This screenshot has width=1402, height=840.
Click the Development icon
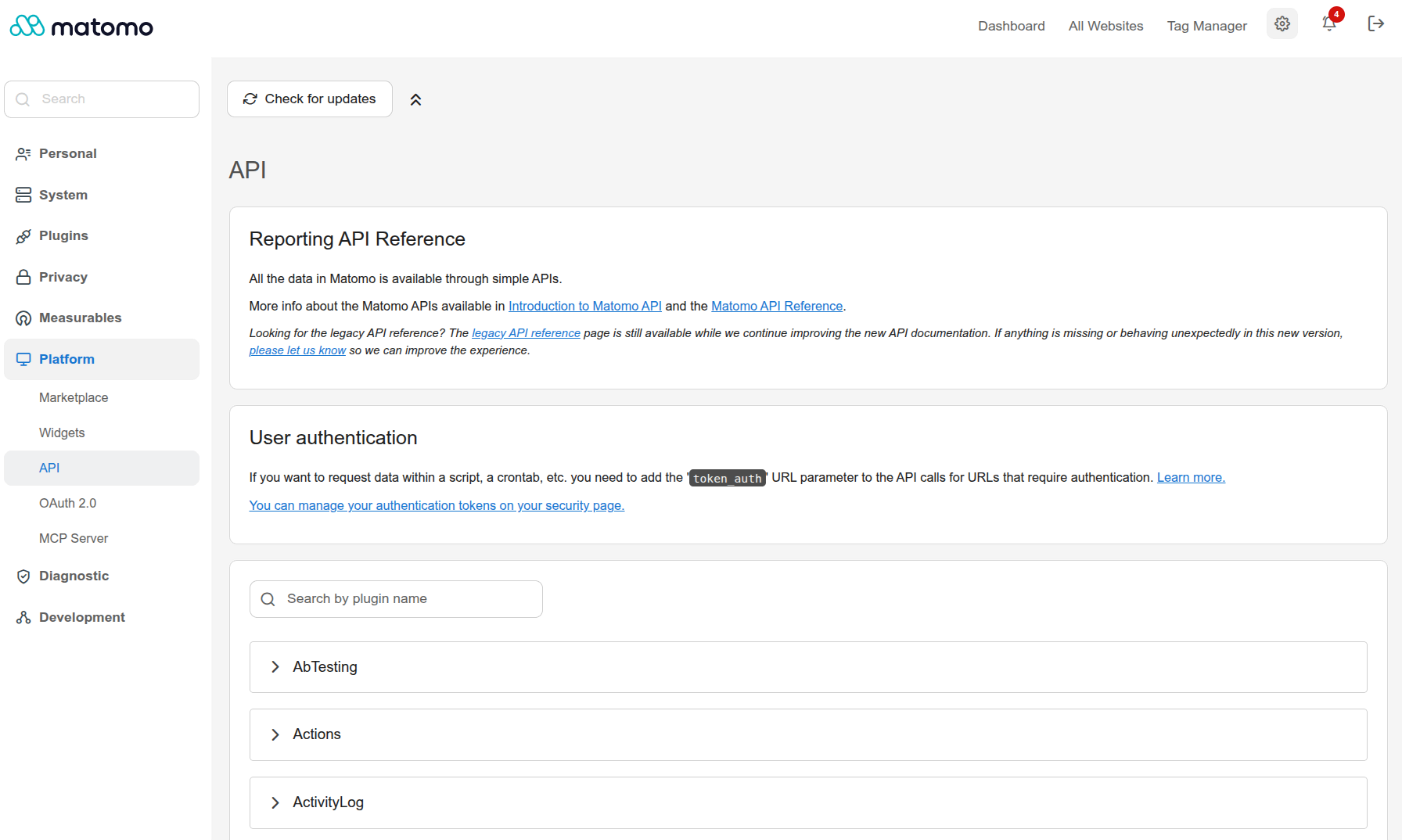23,617
